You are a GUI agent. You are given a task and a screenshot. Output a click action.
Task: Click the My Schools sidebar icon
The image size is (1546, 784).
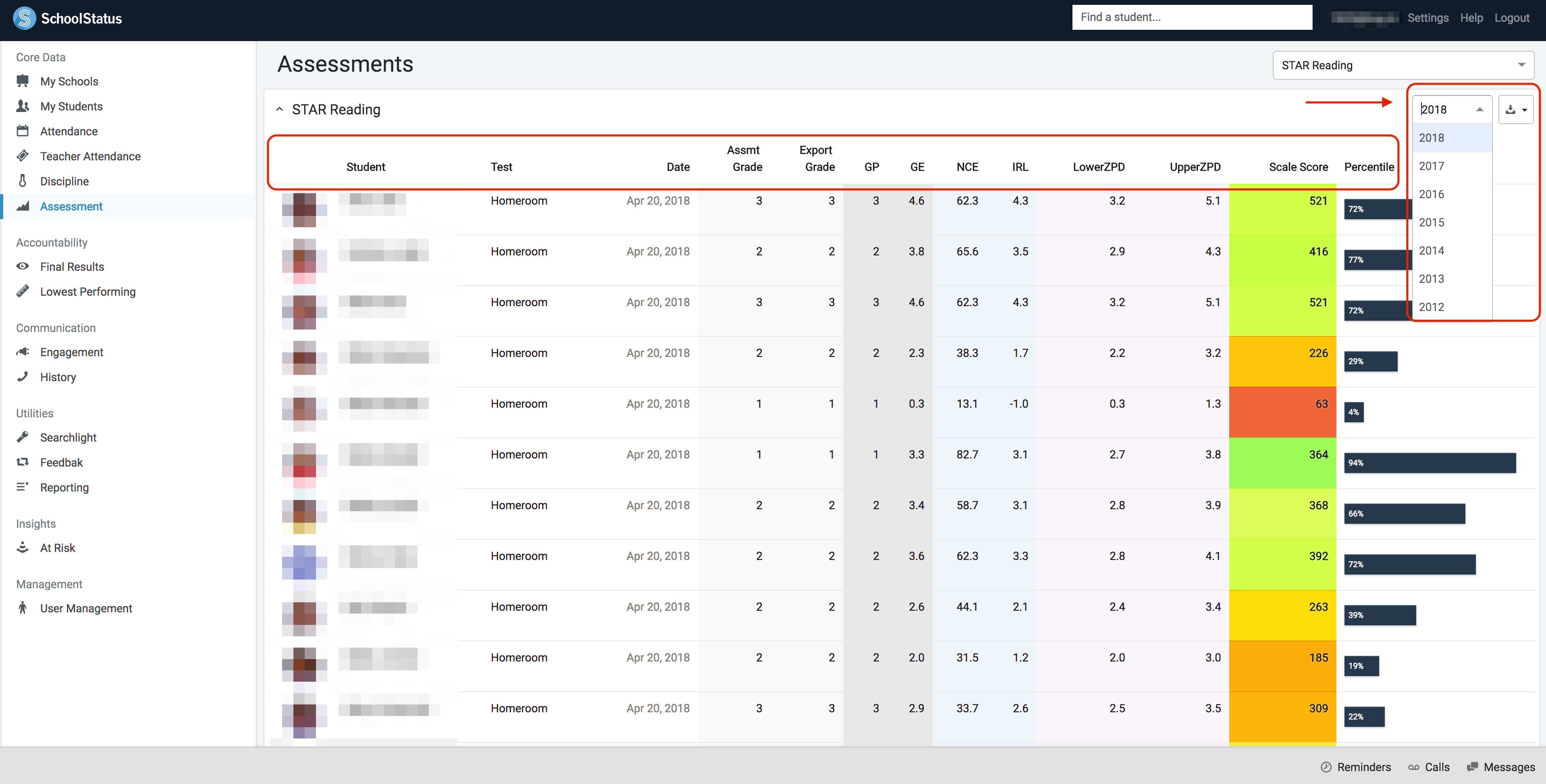(23, 81)
